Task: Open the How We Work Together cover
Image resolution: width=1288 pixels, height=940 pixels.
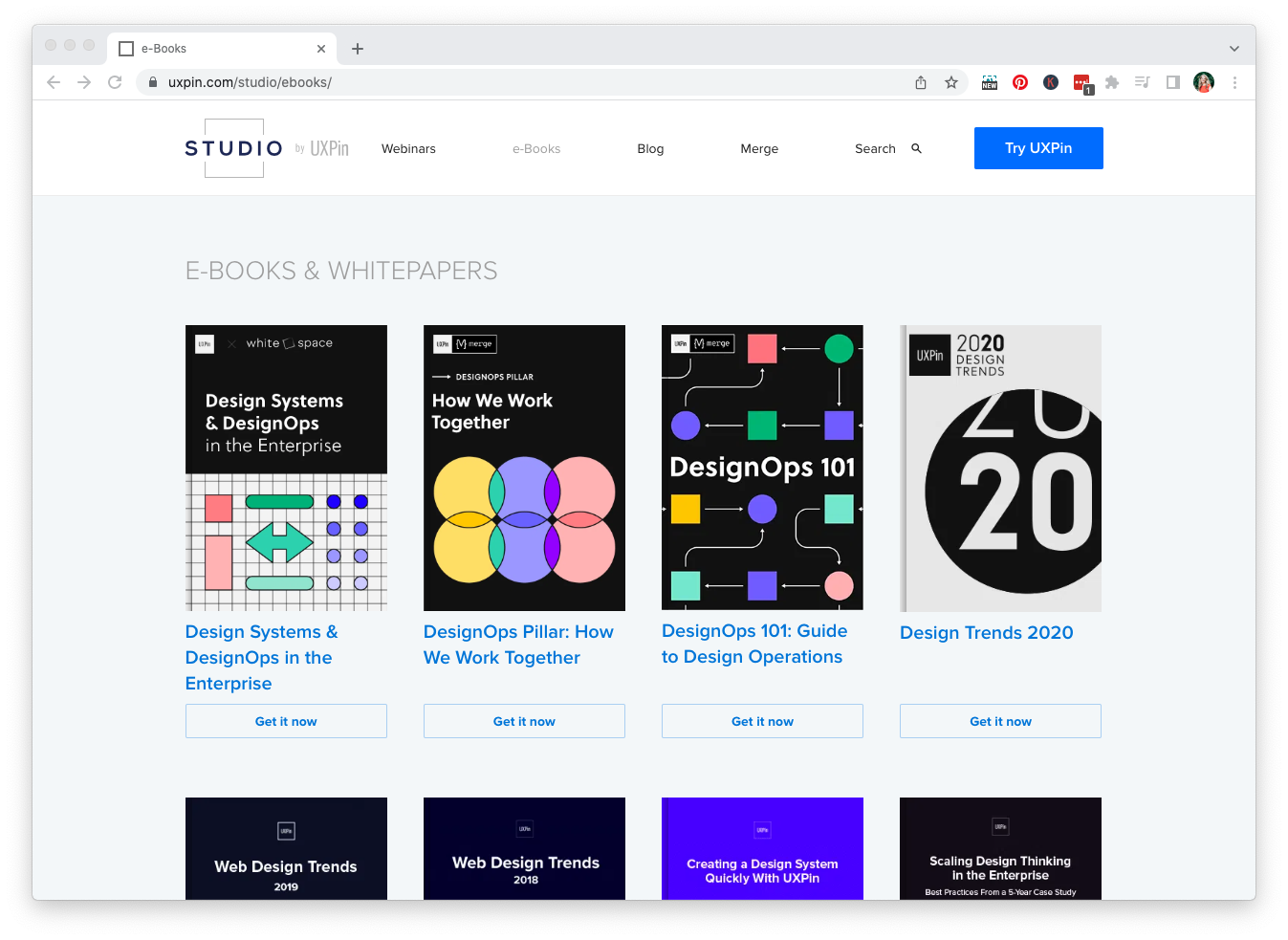Action: [524, 468]
